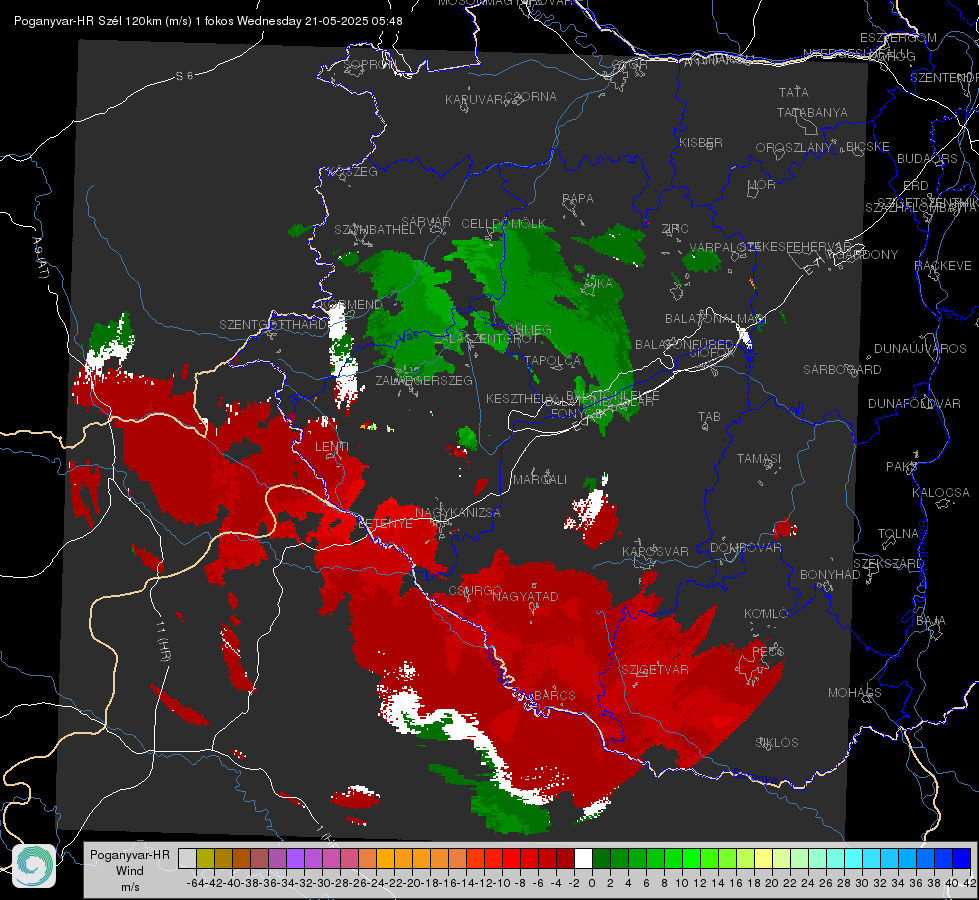
Task: Click the NAGYATAD city label
Action: (525, 596)
